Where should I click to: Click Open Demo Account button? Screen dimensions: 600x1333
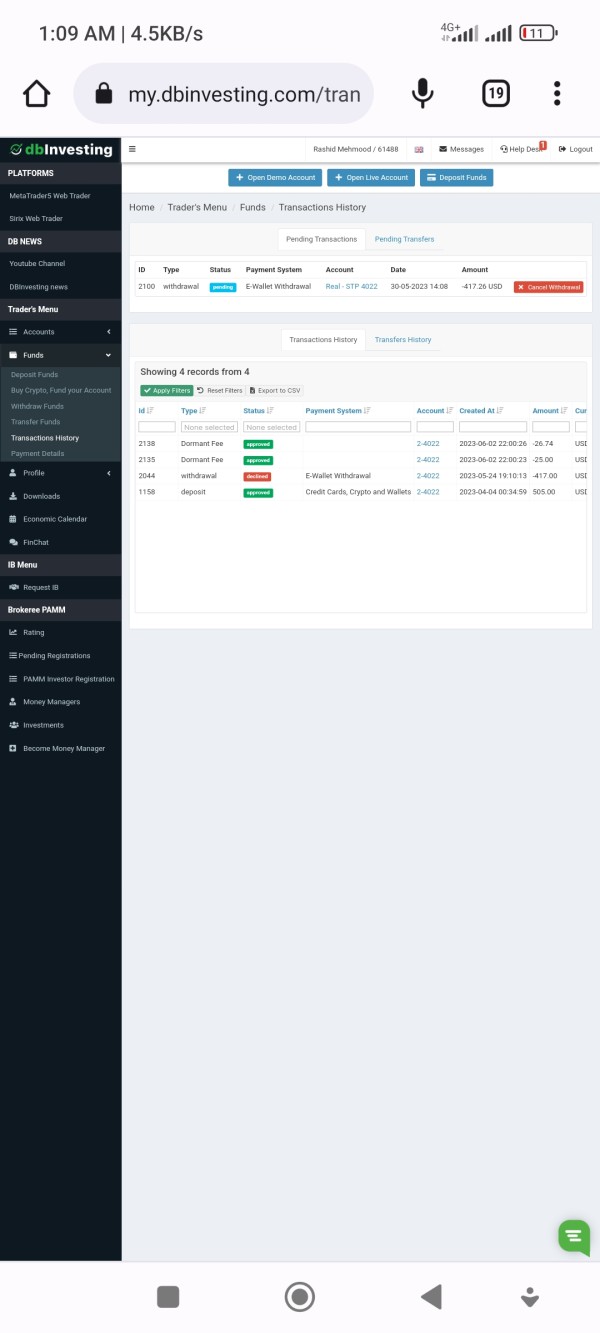(x=275, y=177)
